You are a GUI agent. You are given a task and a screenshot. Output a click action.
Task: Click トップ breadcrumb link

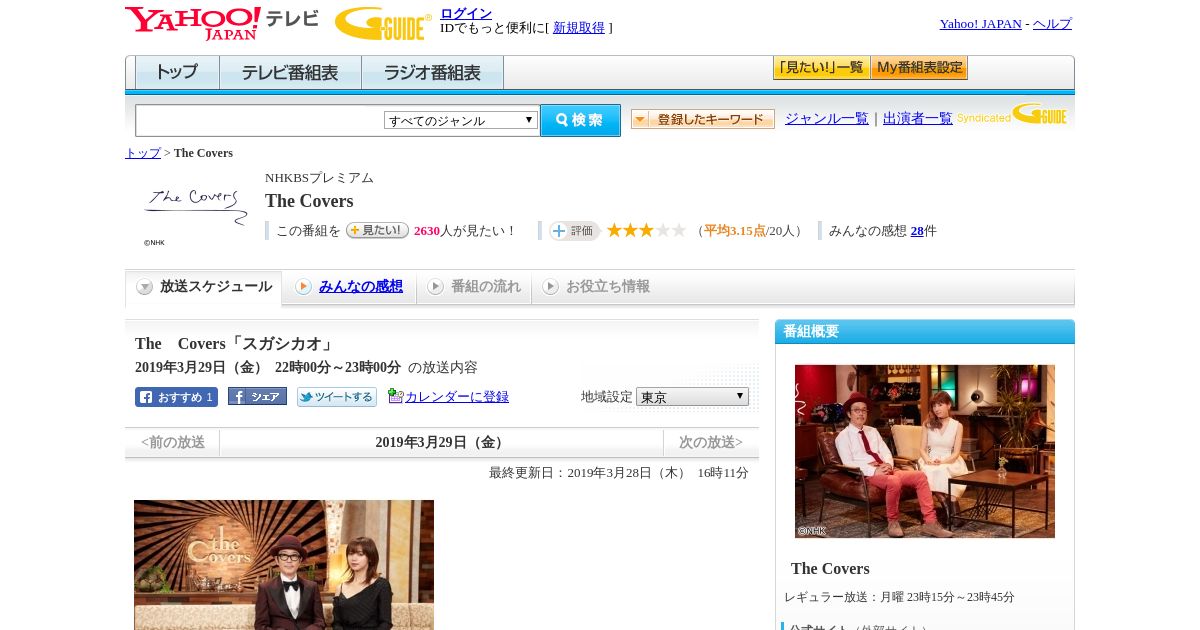point(142,153)
